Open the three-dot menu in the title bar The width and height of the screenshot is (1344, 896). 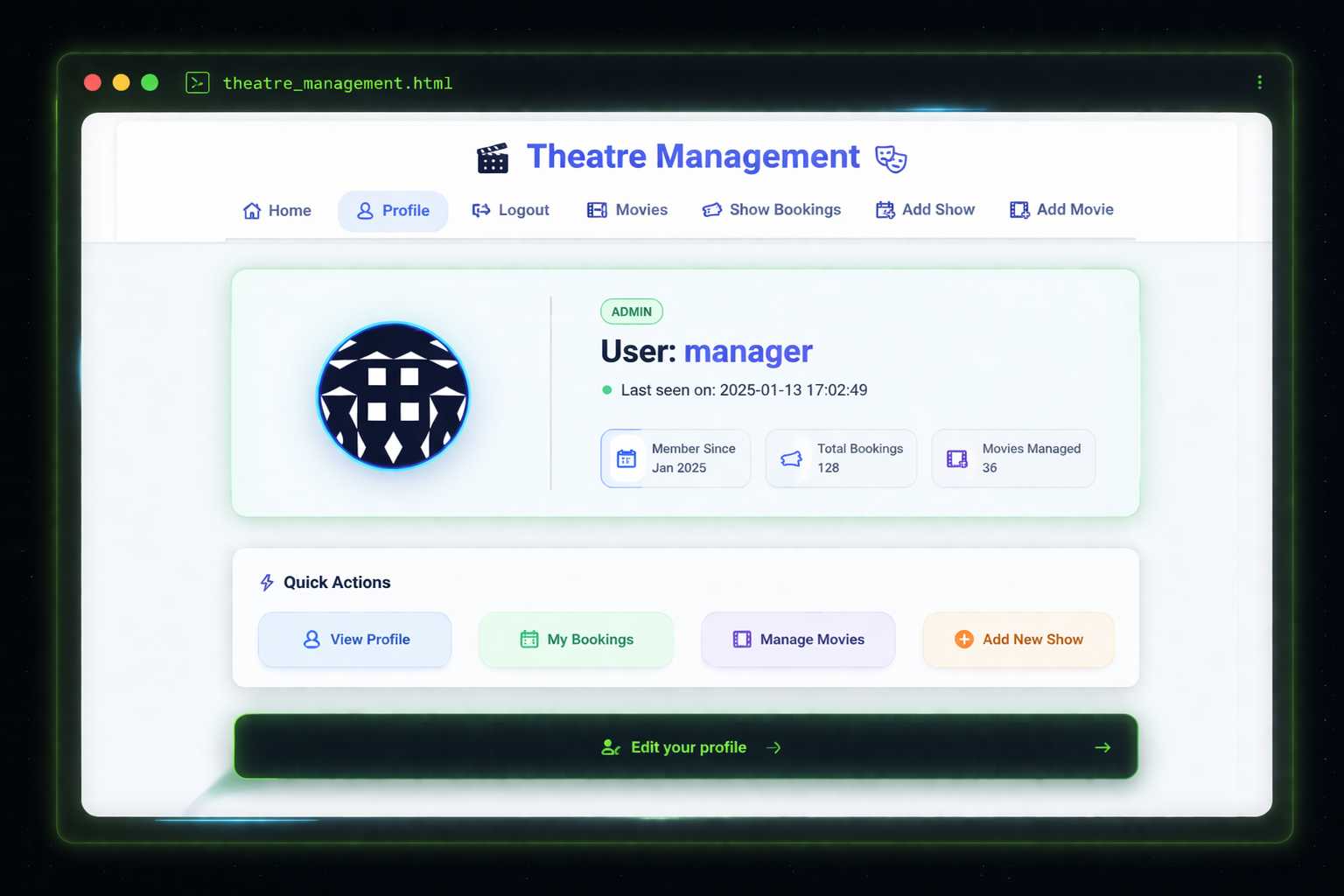tap(1259, 82)
